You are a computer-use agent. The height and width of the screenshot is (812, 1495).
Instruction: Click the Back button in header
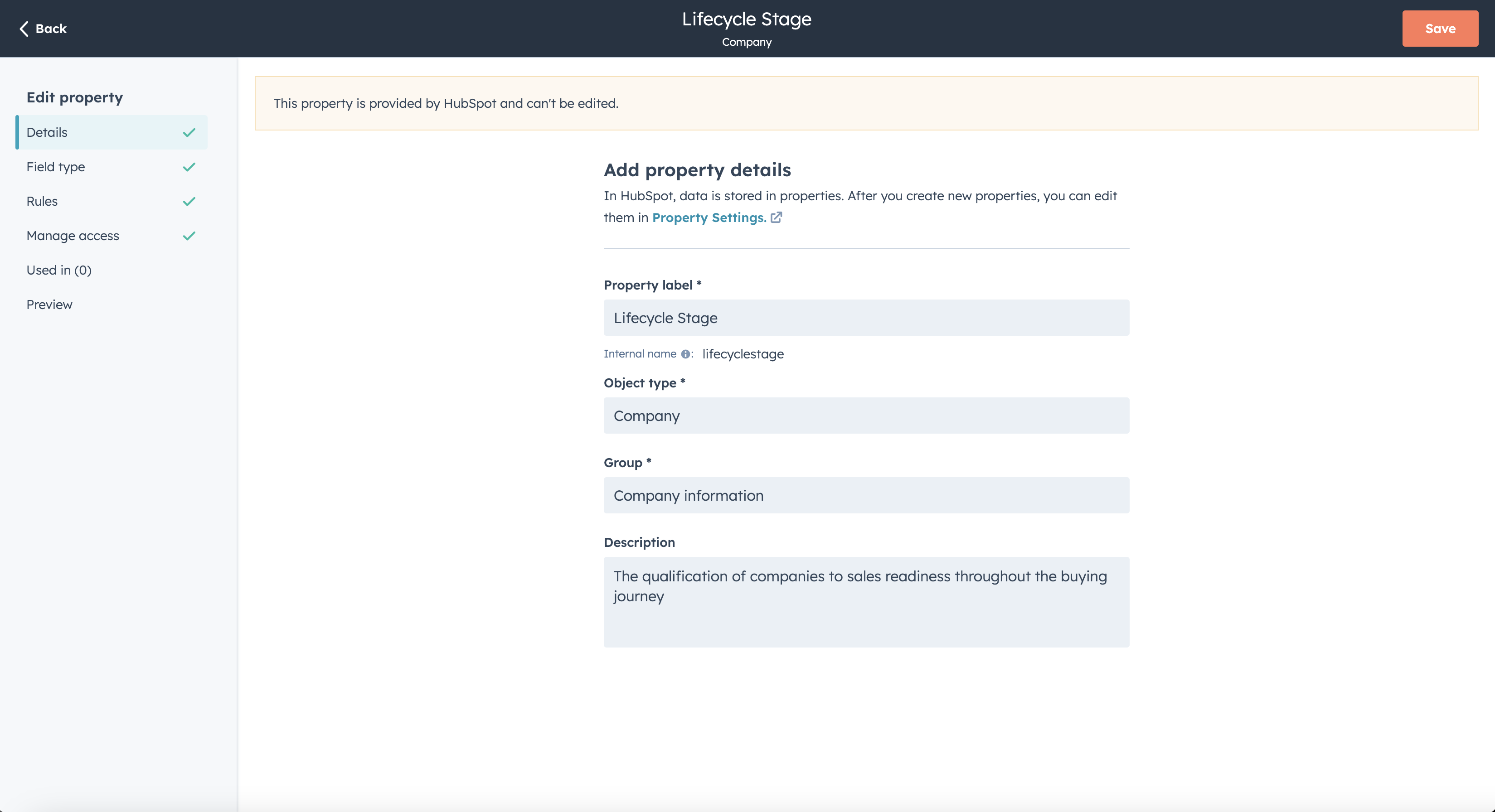tap(50, 29)
